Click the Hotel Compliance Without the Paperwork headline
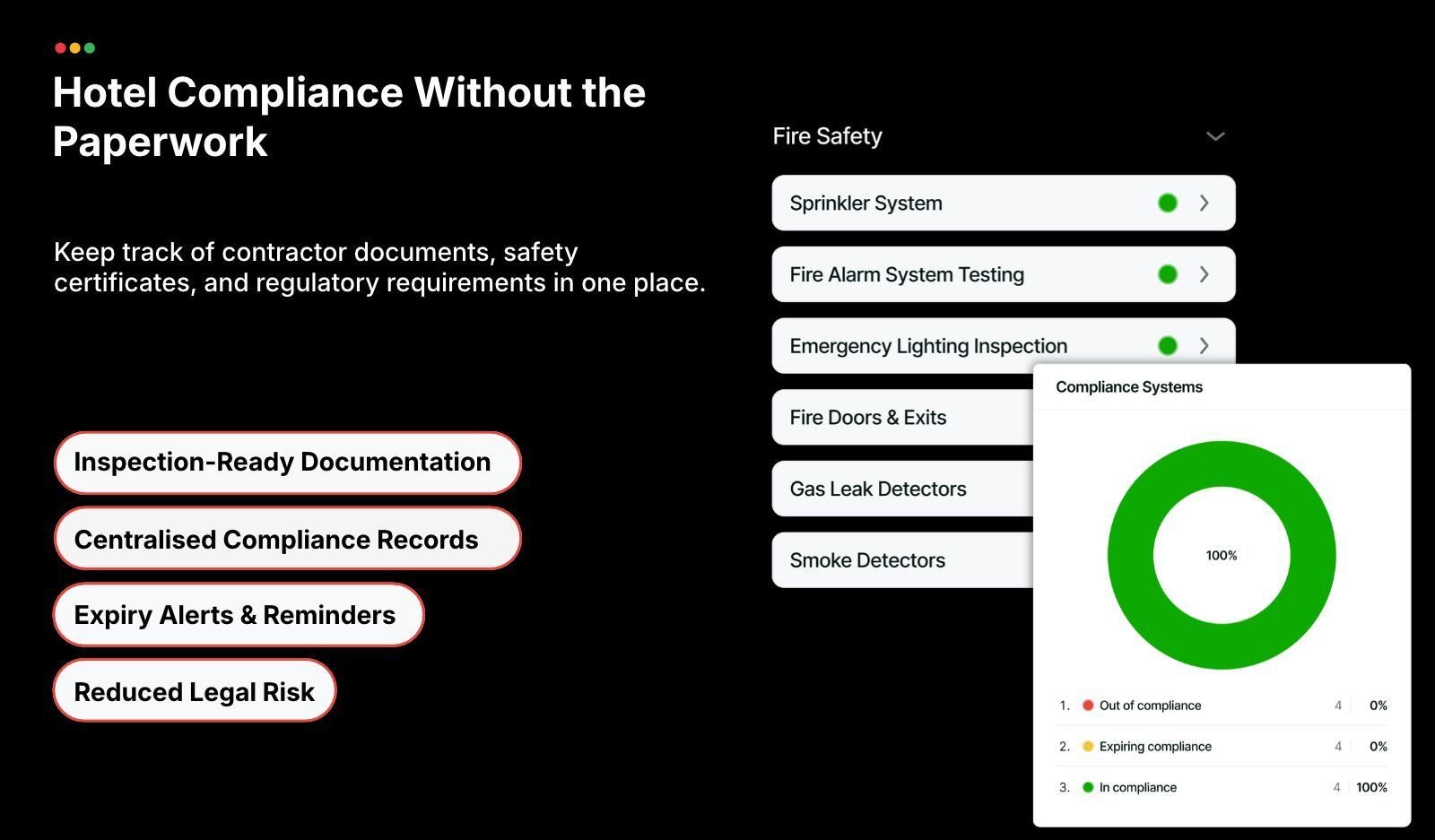The width and height of the screenshot is (1435, 840). pos(349,117)
